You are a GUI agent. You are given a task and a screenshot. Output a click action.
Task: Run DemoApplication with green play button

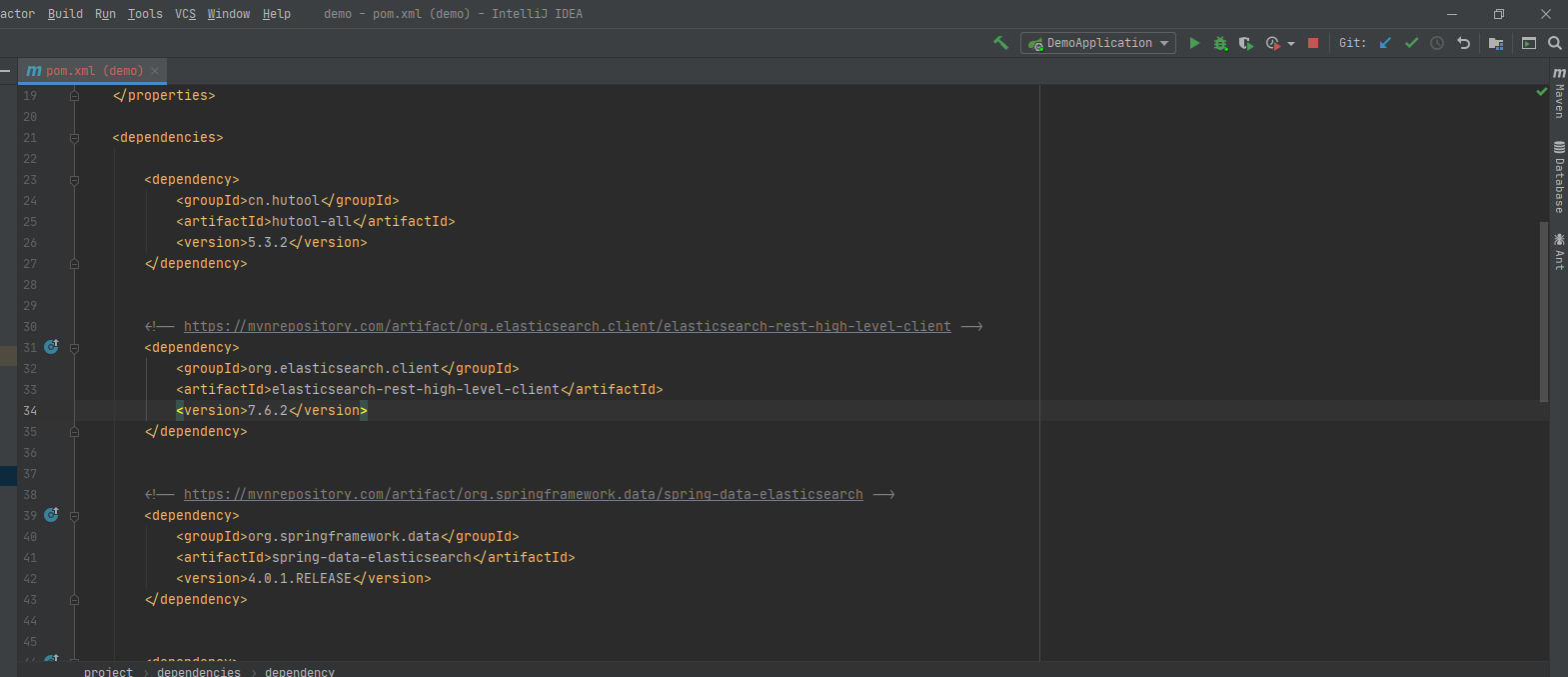coord(1194,43)
